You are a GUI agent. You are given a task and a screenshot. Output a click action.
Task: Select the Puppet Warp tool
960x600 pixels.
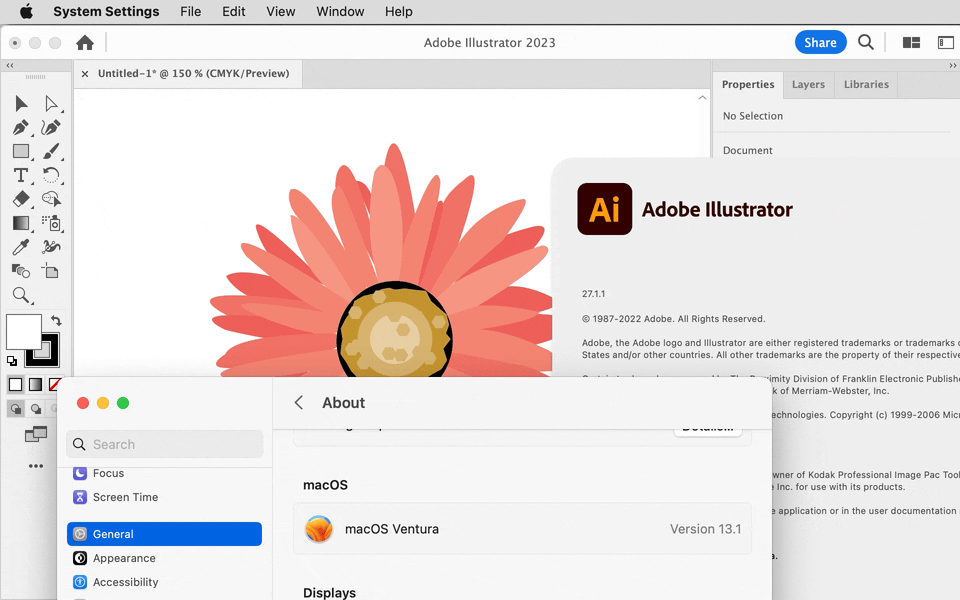point(51,247)
